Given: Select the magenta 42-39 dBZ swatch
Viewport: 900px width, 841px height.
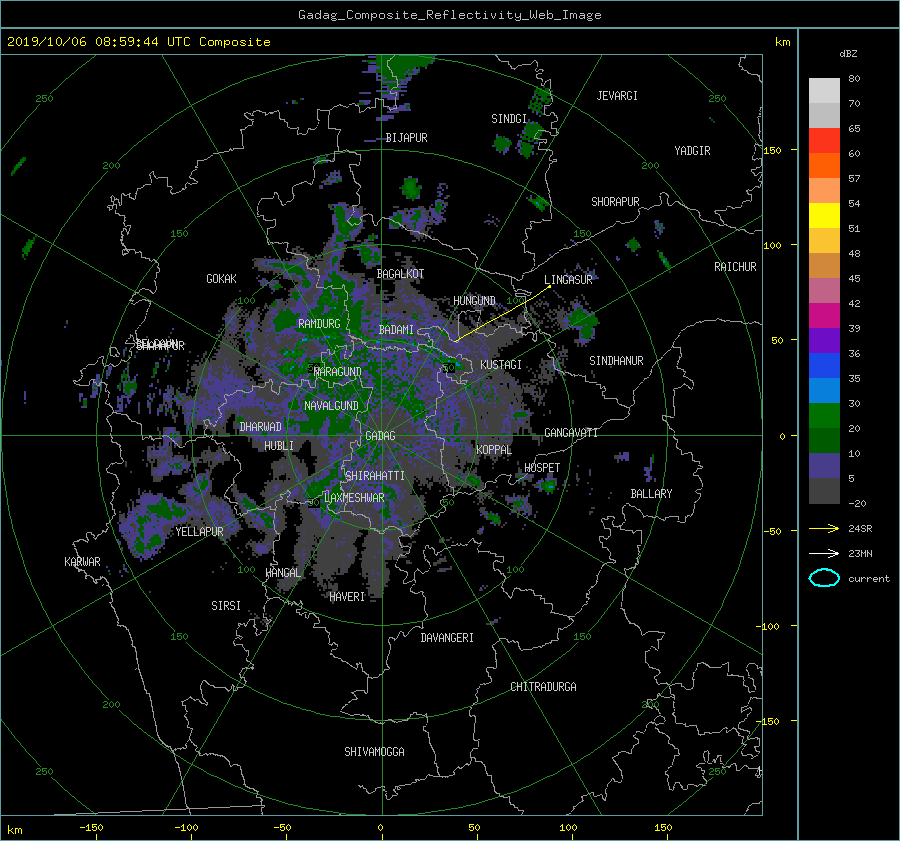Looking at the screenshot, I should tap(824, 316).
